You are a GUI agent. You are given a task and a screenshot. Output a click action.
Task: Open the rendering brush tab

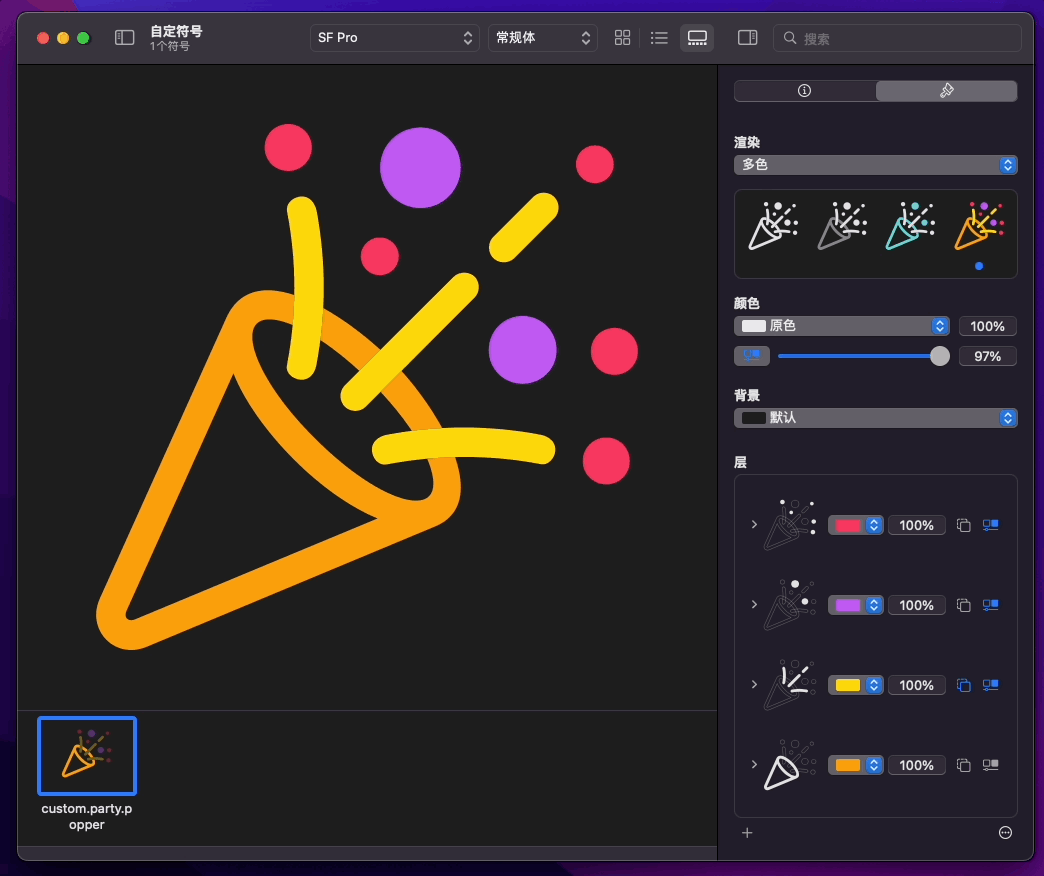point(946,91)
